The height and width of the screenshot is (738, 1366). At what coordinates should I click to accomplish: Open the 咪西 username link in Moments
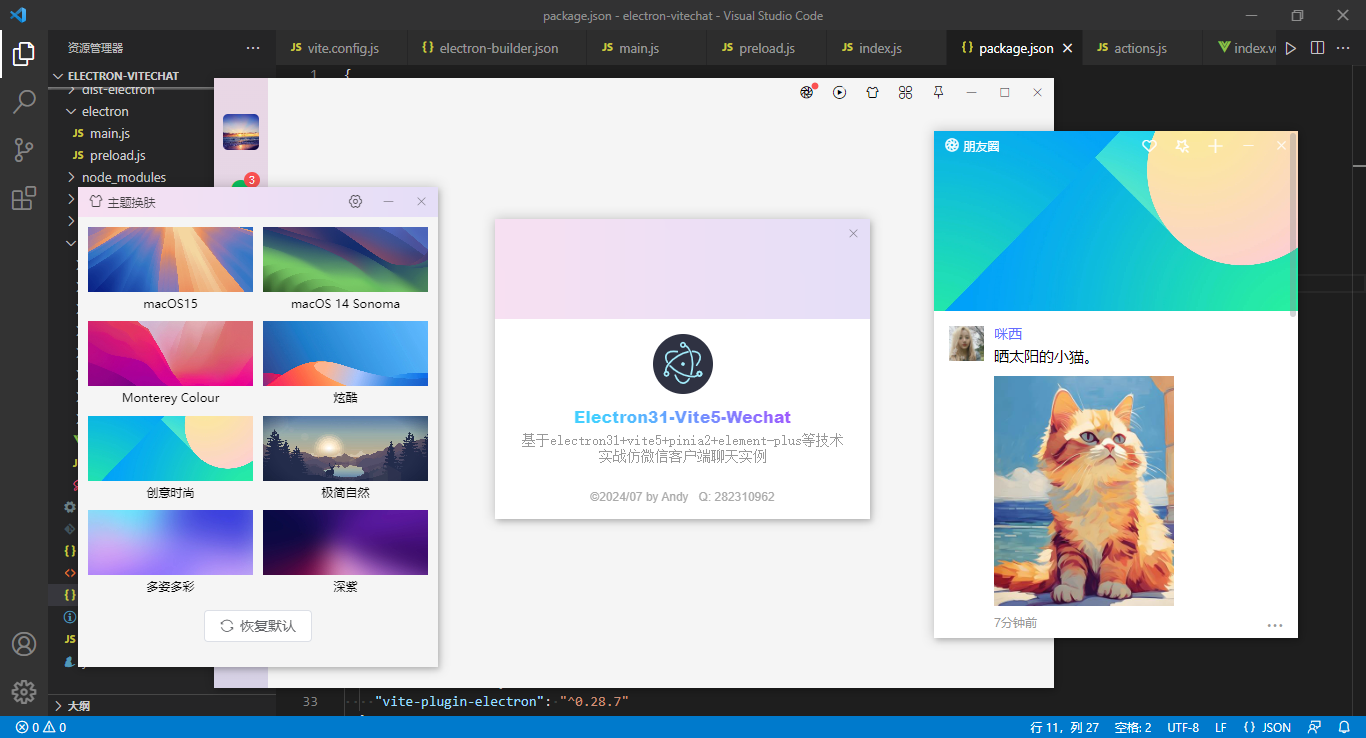(1008, 334)
